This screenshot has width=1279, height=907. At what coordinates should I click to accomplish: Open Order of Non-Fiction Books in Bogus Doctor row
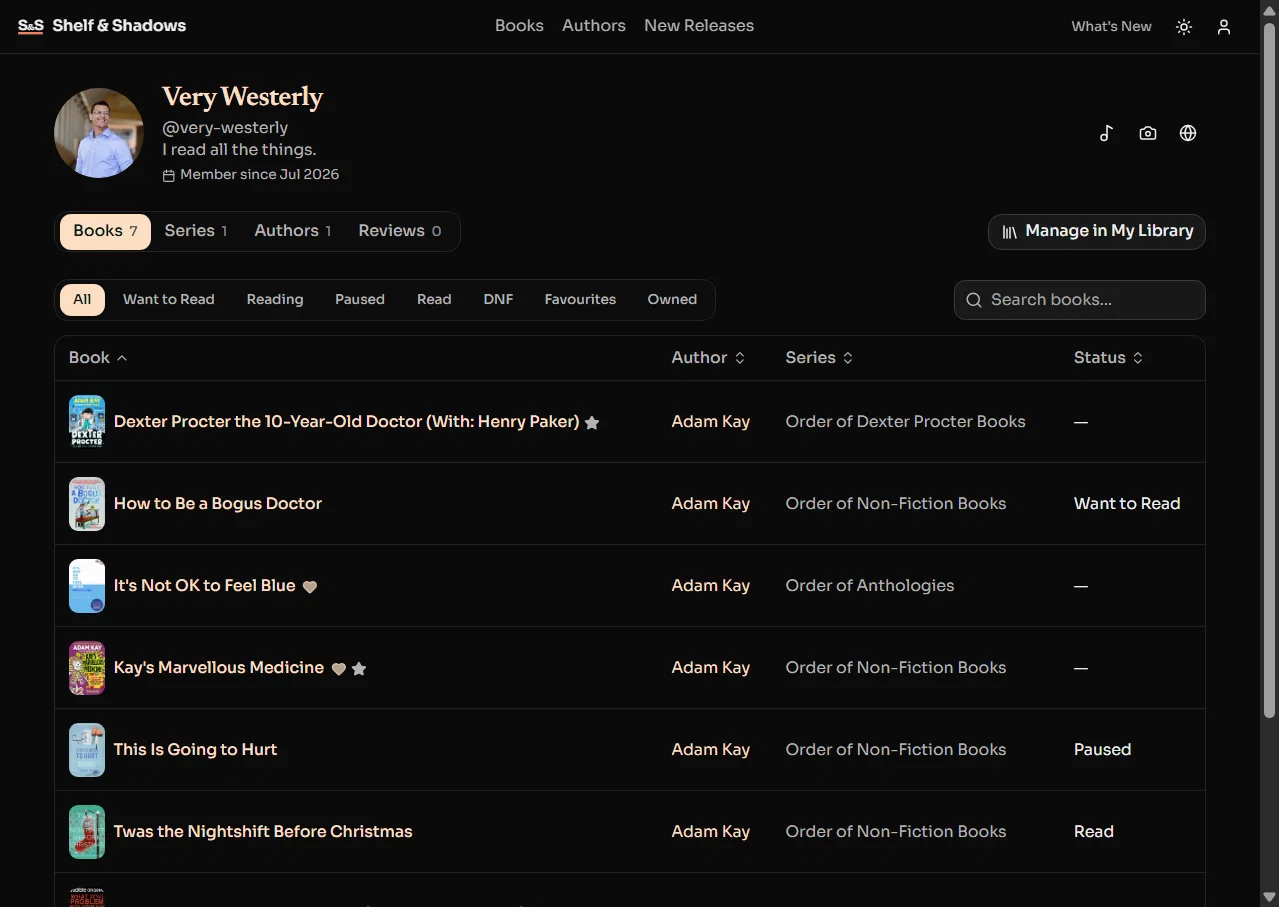[x=896, y=504]
